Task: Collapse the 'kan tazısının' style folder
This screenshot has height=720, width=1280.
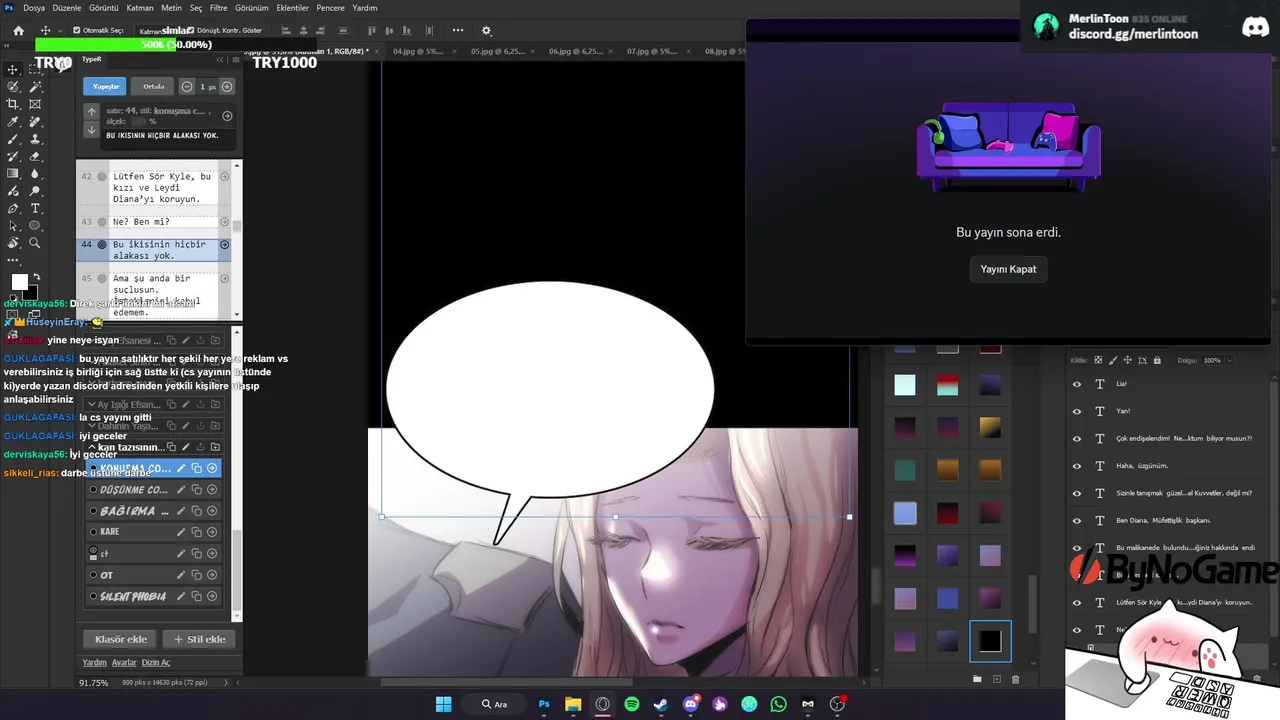Action: point(92,447)
